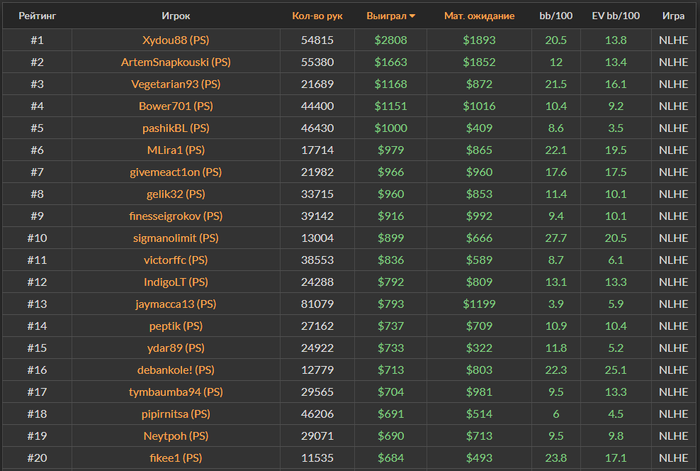Open ArtemSnapkouski (PS) player link

176,62
